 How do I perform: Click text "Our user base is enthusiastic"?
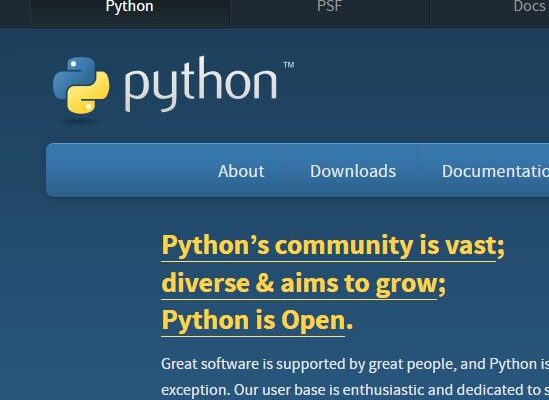tap(329, 390)
